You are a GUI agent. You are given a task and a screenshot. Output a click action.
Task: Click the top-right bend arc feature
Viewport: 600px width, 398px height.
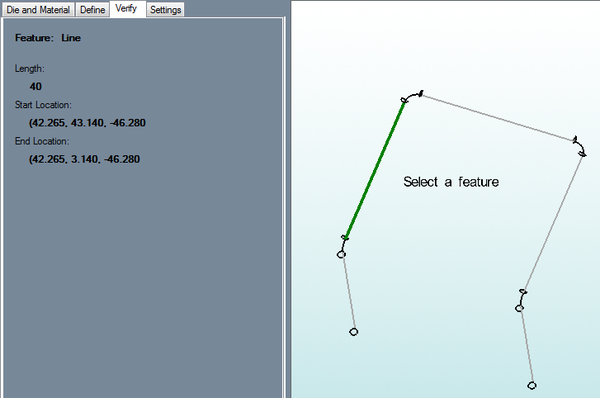click(x=579, y=146)
